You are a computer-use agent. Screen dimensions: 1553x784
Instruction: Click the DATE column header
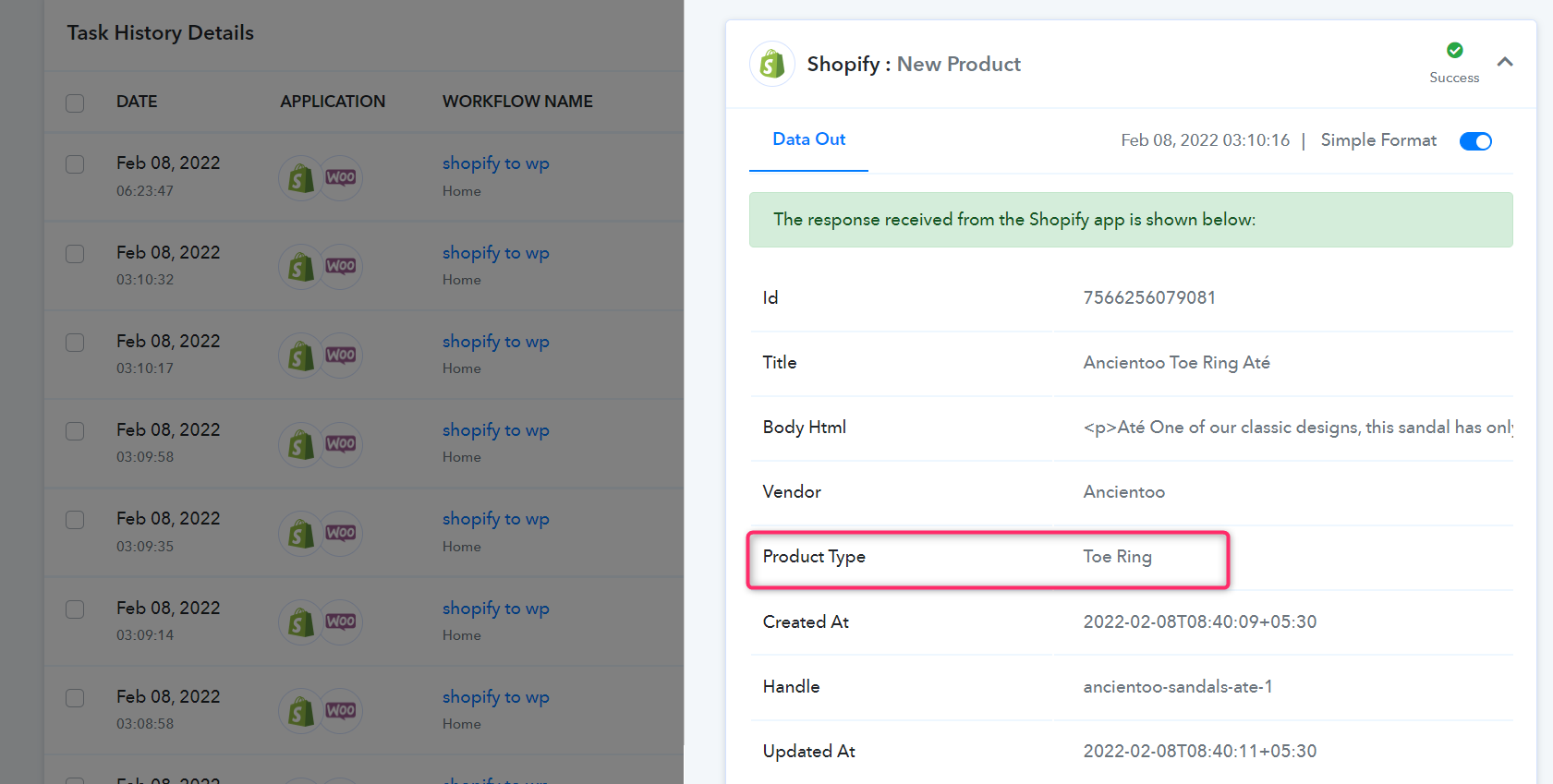pos(137,102)
